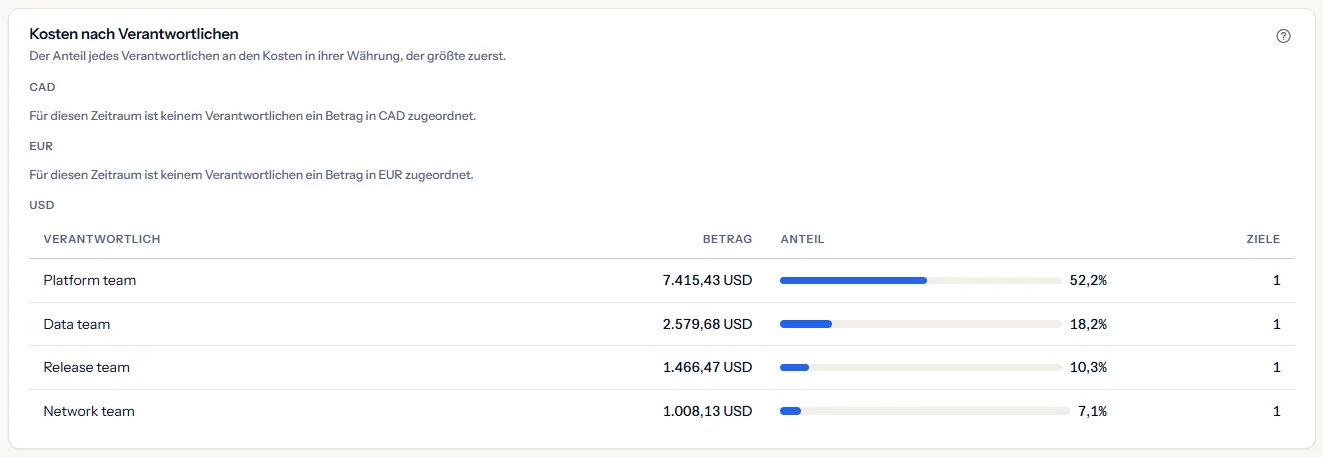Click the EUR currency section label

tap(41, 146)
